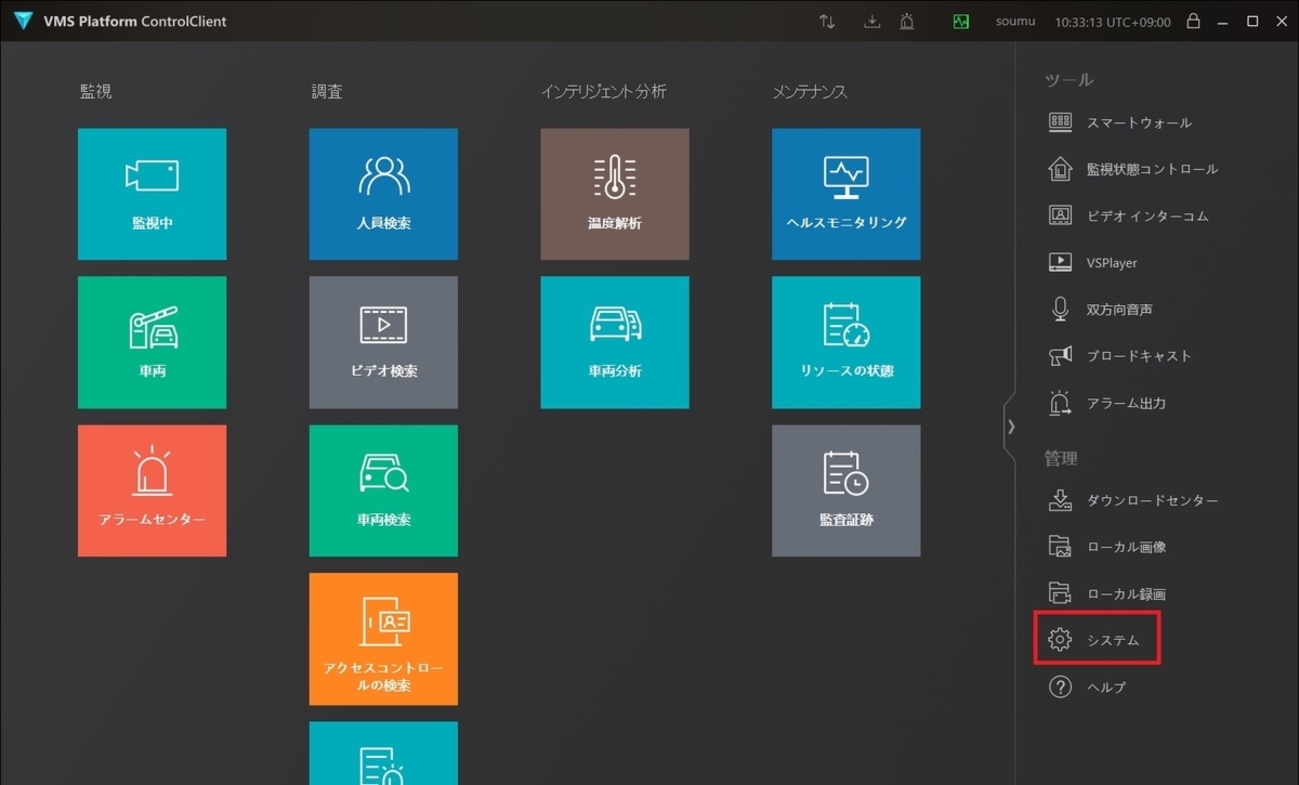Click the ローカル録画 folder icon
Viewport: 1299px width, 785px height.
pyautogui.click(x=1060, y=593)
